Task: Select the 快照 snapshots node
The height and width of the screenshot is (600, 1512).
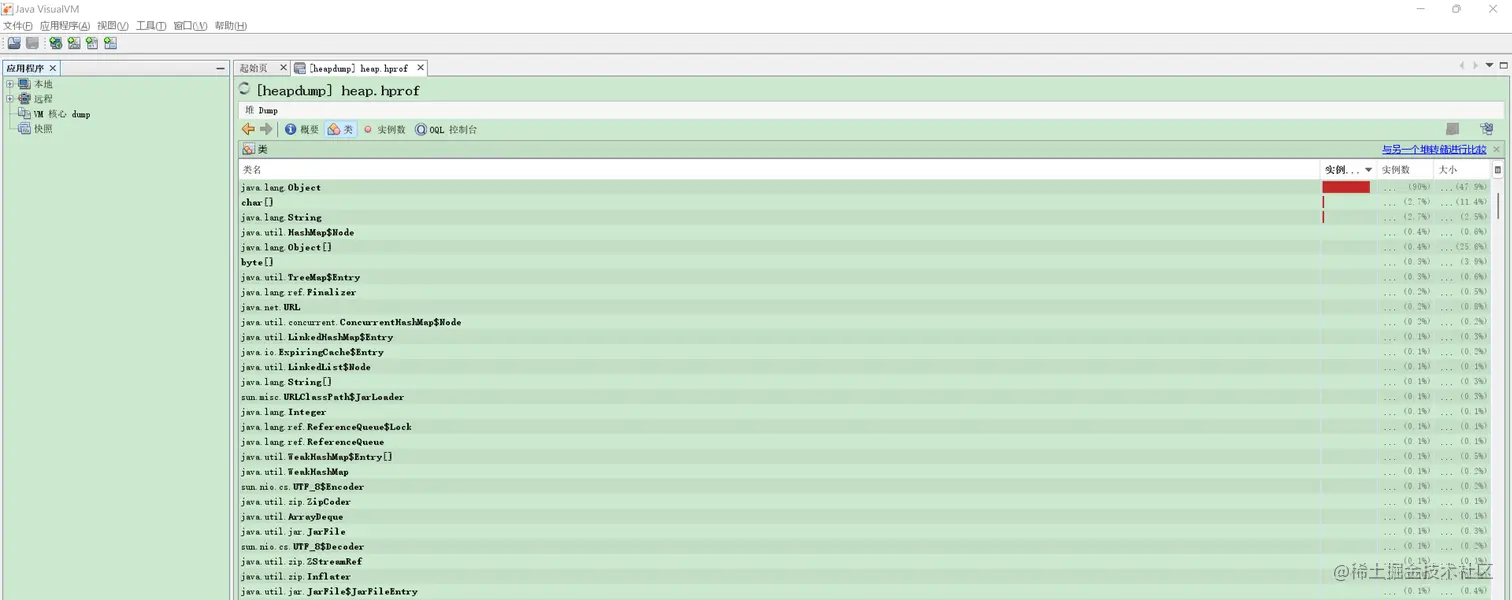Action: coord(36,129)
